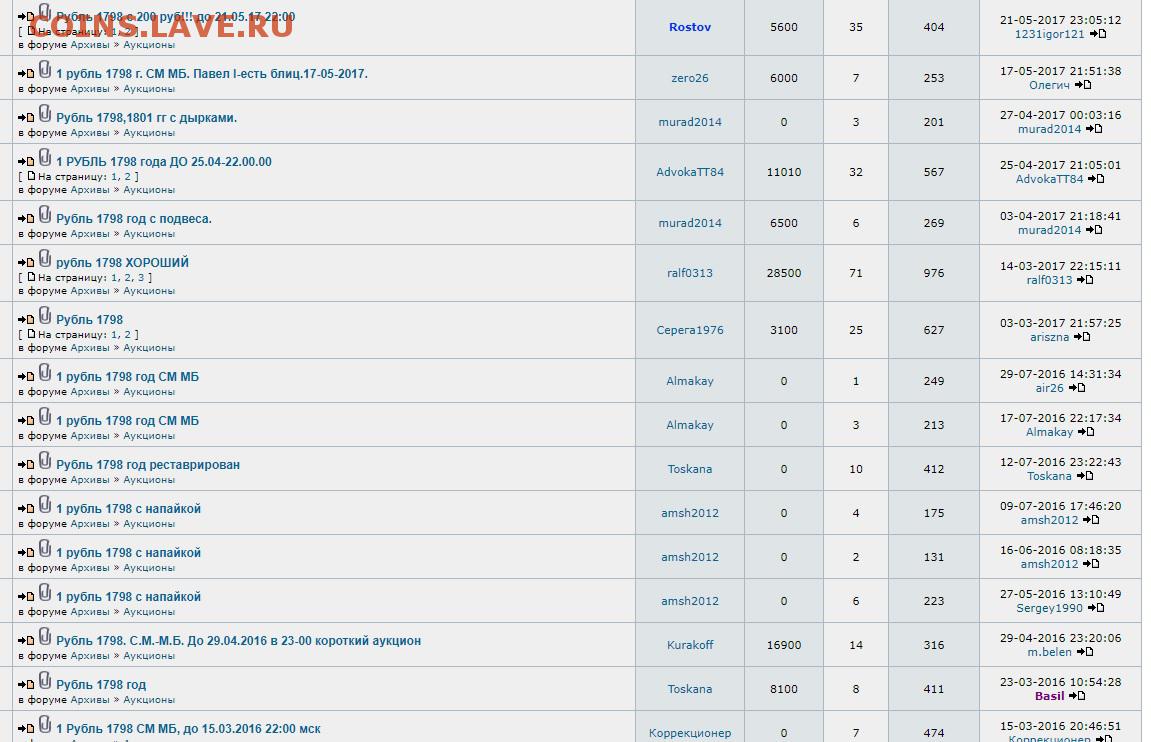Click go-to-first-unread icon for 'Рубль 1798,1801 гг с дырками'
This screenshot has width=1151, height=742.
click(26, 118)
